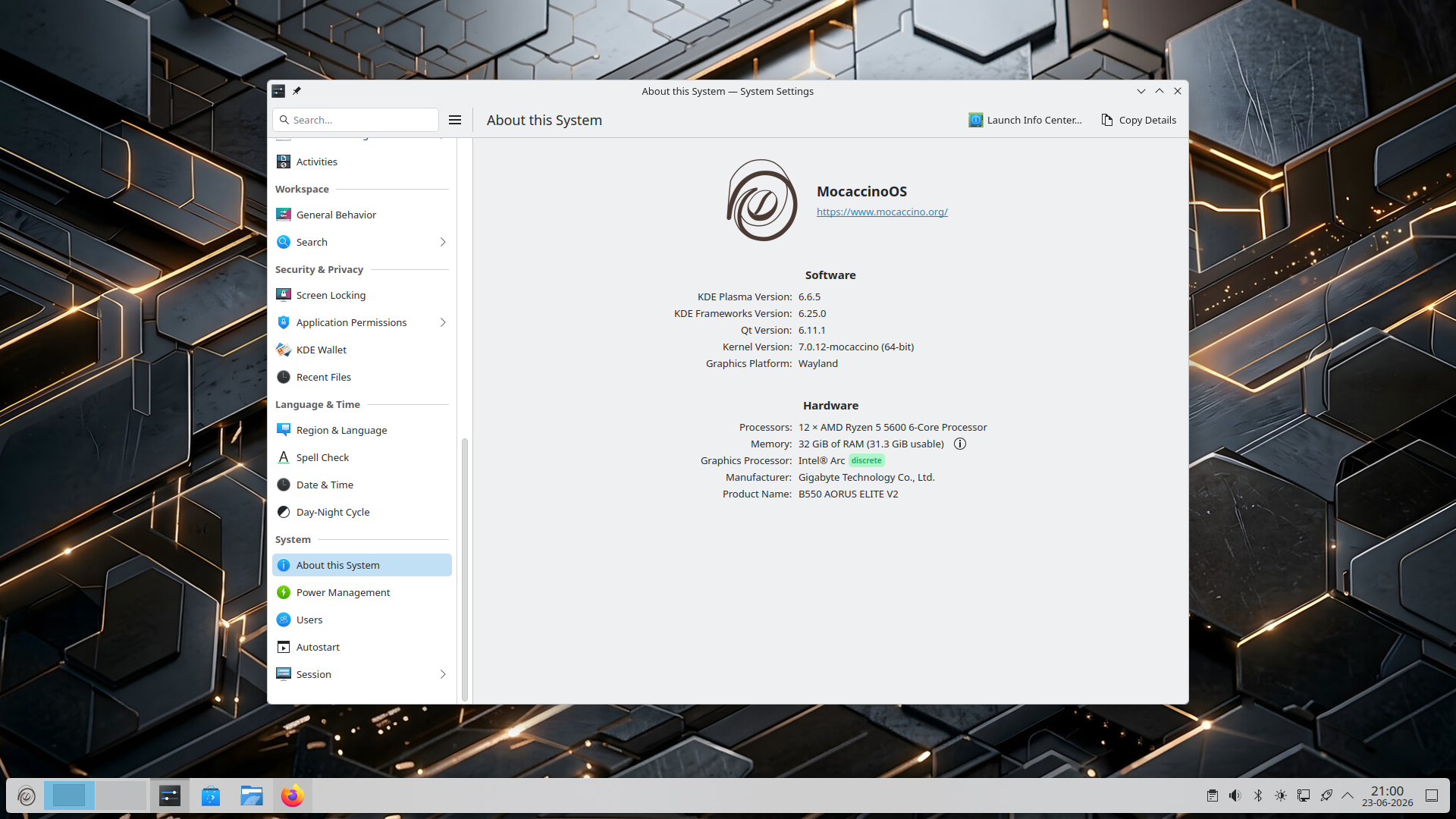Show hidden system tray icons arrow
Screen dimensions: 1456x819
click(1348, 795)
